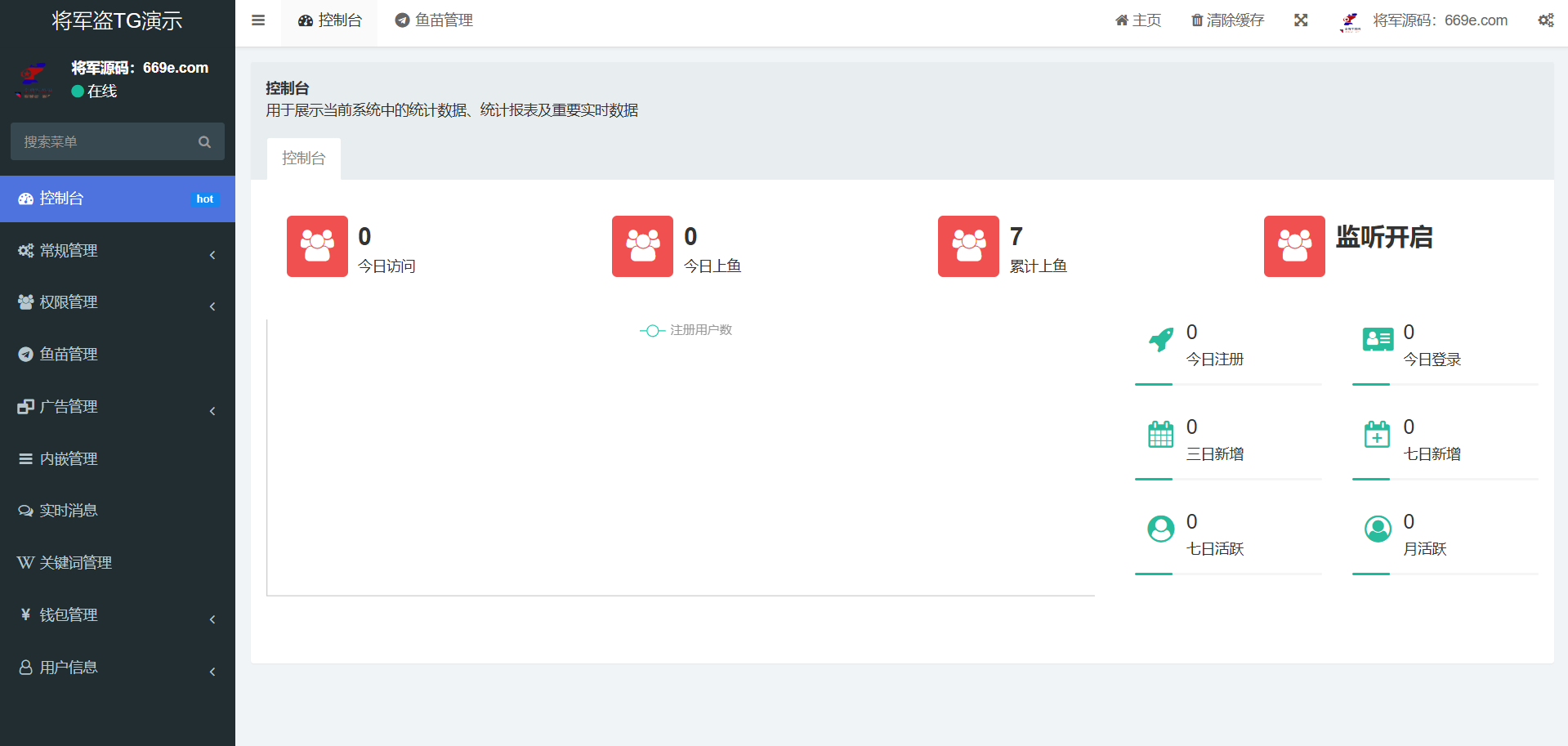This screenshot has width=1568, height=746.
Task: Click the red 今日访问 users icon
Action: pos(317,246)
